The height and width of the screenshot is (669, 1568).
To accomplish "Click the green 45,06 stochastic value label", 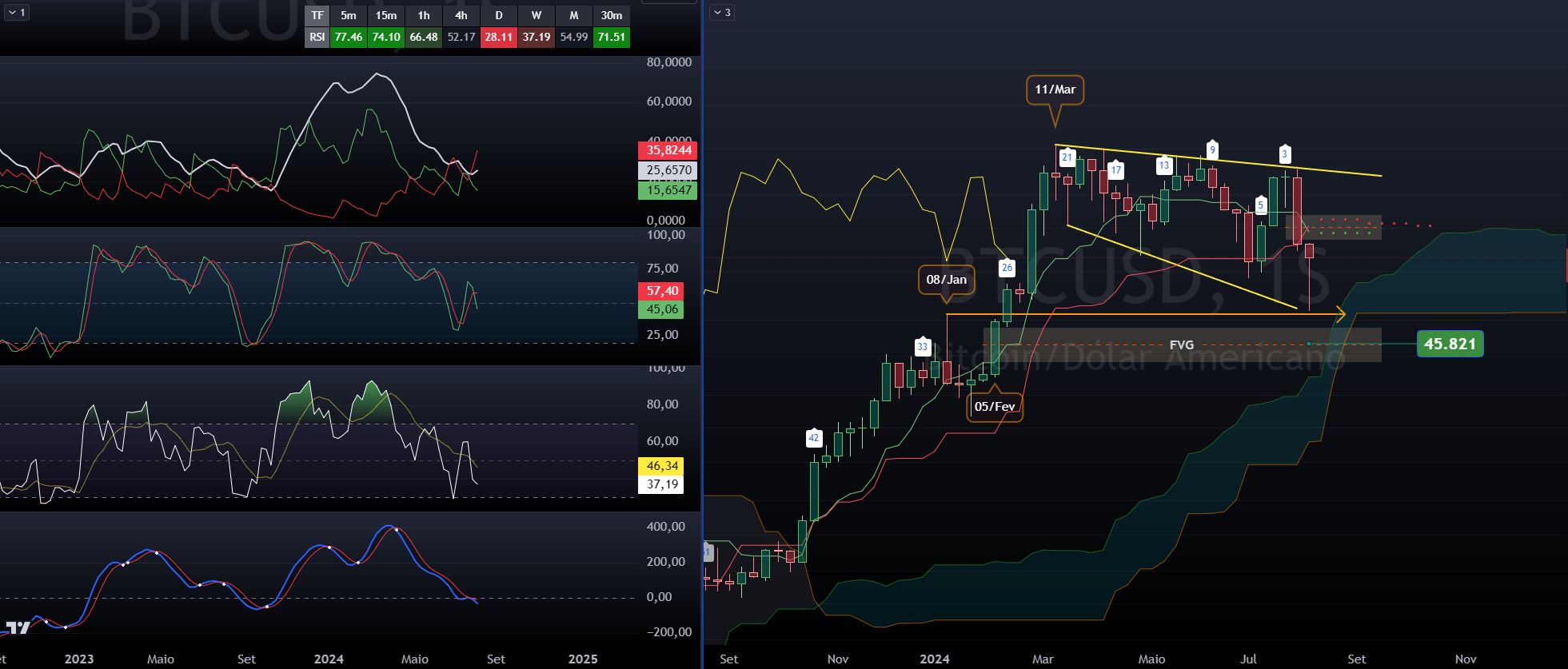I will point(661,309).
